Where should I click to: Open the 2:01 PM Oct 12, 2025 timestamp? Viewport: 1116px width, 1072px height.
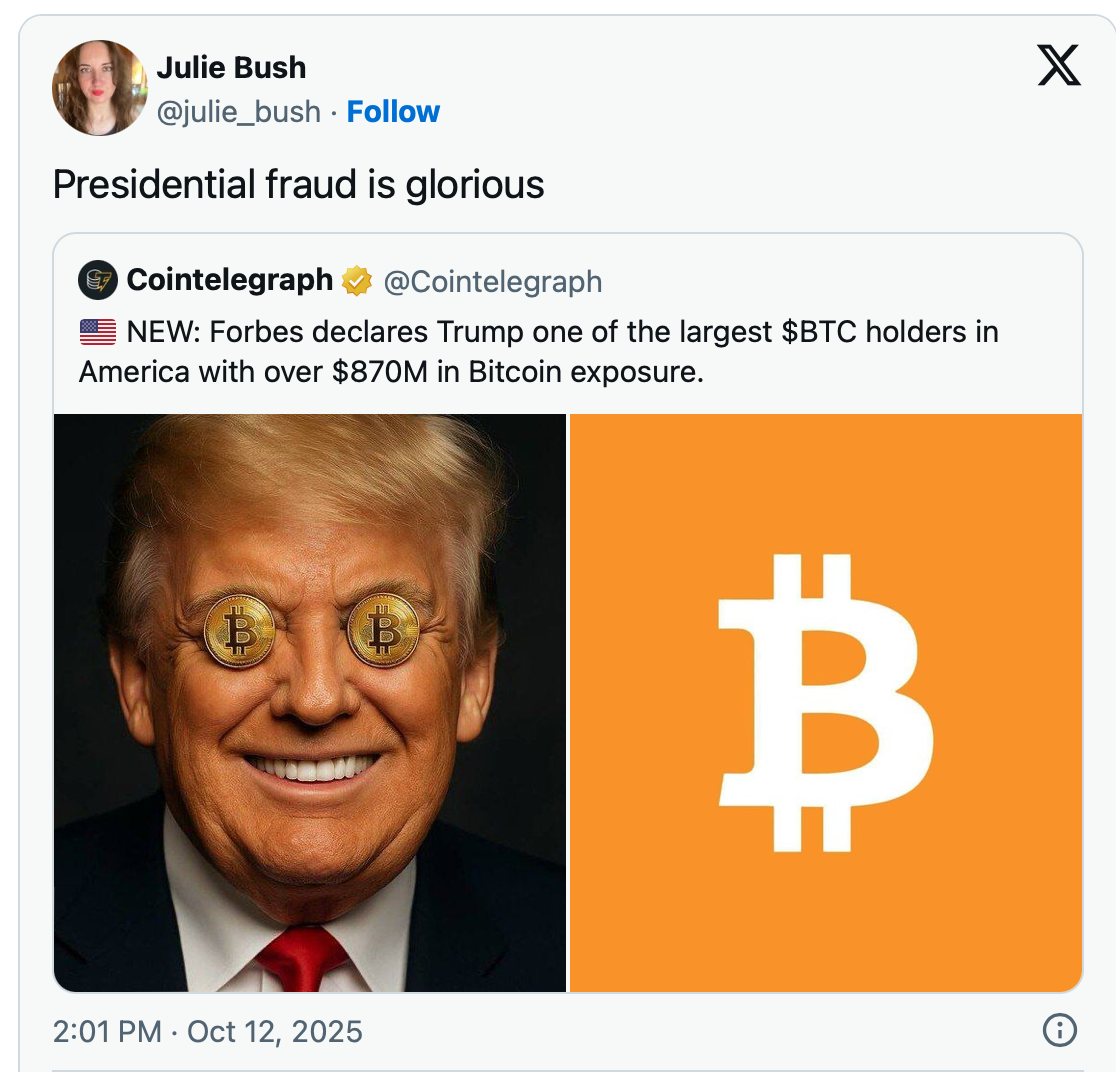(207, 1031)
